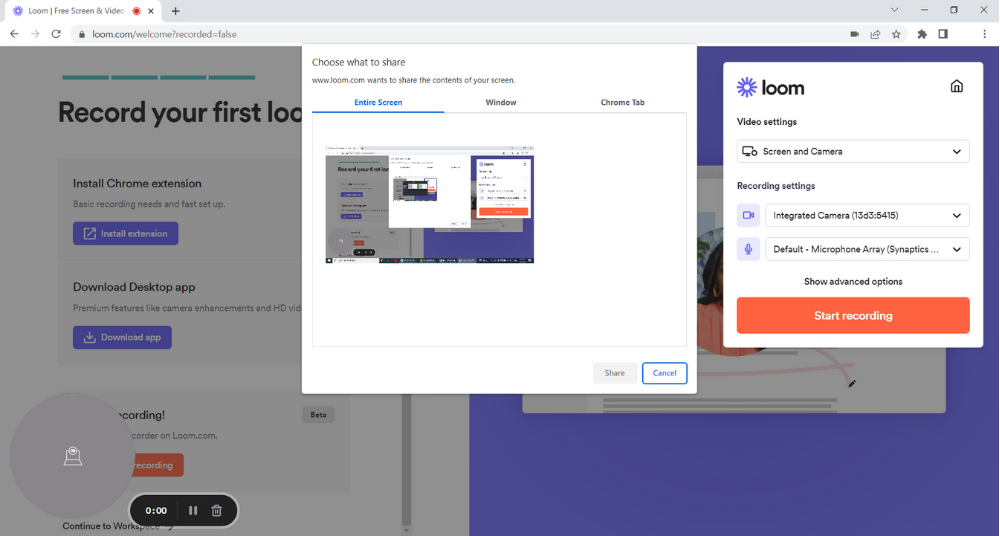1000x536 pixels.
Task: Open the Screen and Camera dropdown
Action: pos(853,151)
